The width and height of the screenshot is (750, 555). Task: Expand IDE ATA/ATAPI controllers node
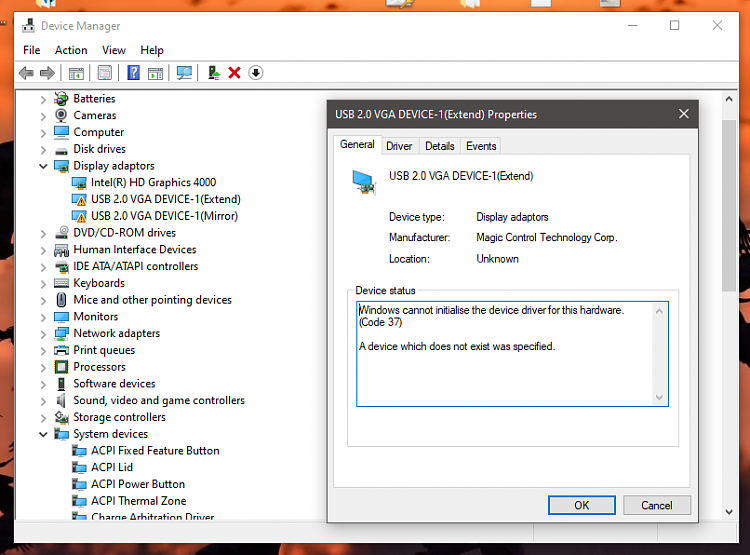(x=43, y=267)
